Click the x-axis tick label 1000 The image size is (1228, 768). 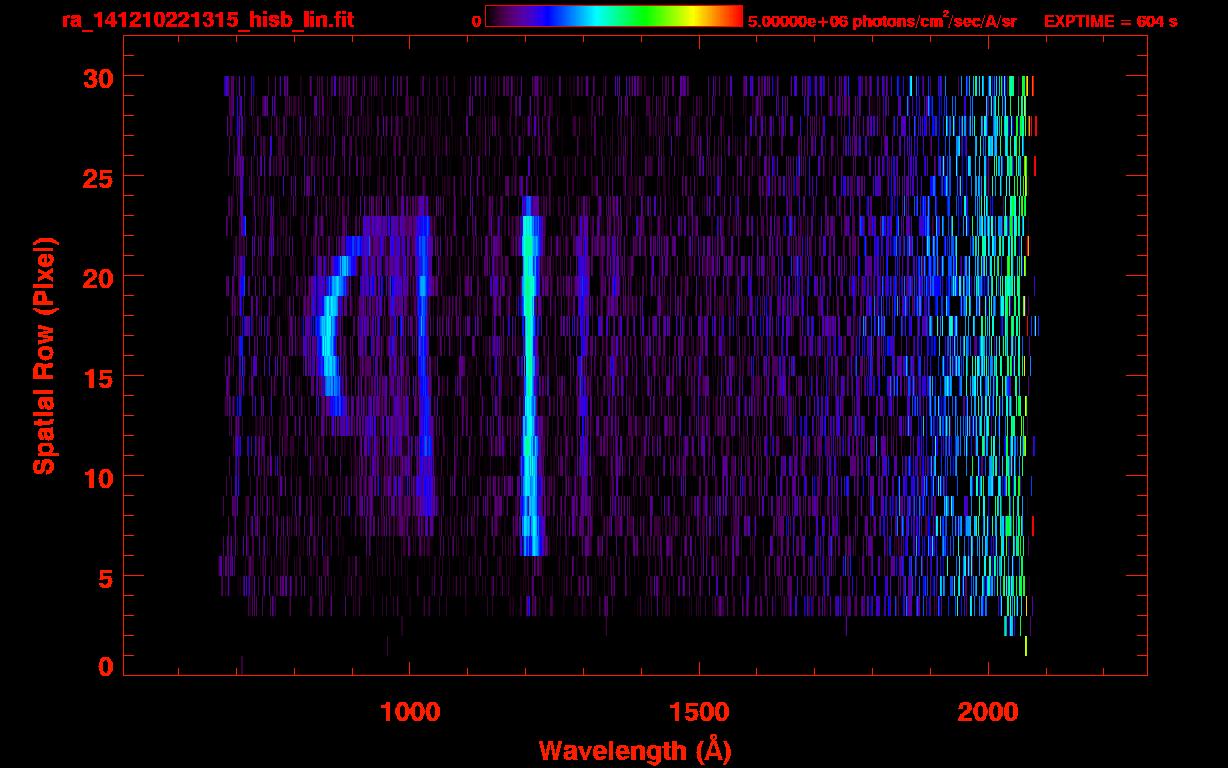[409, 712]
